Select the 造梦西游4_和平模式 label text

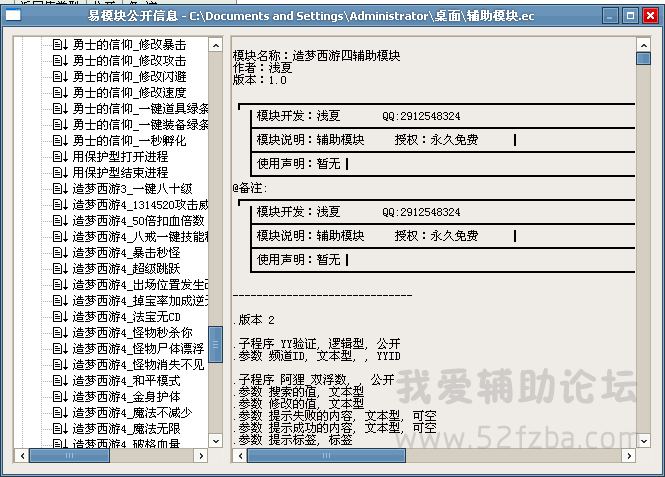[x=126, y=380]
